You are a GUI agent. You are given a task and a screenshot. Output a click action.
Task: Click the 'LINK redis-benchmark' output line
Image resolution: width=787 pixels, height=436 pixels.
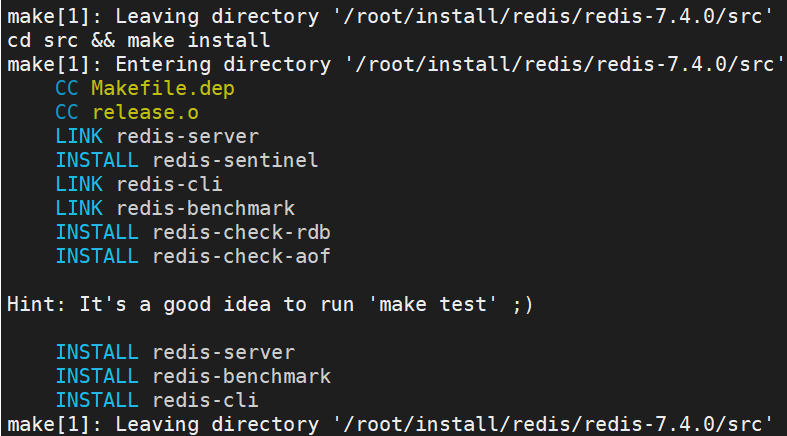point(175,209)
